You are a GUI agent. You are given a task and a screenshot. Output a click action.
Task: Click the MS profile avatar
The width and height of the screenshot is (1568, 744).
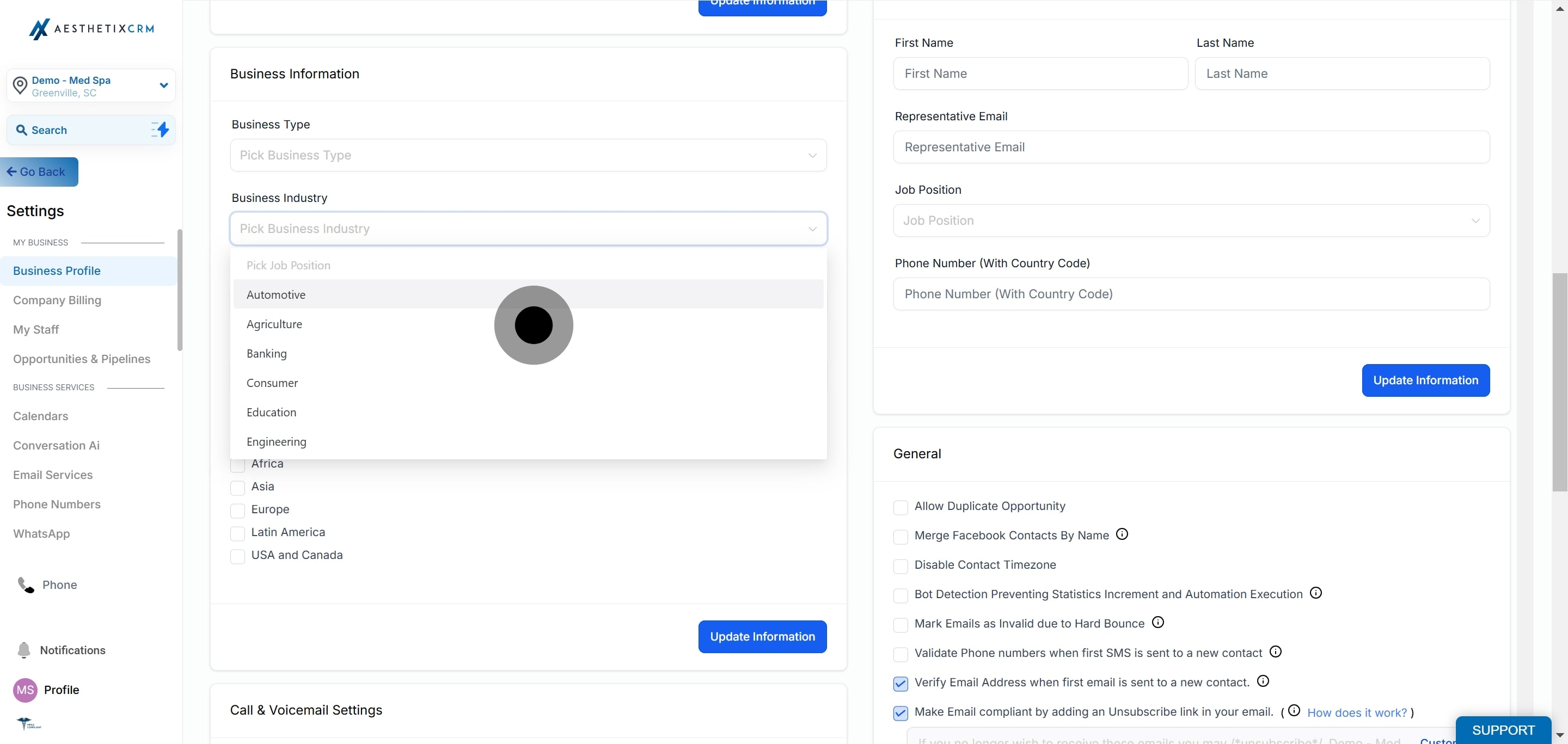click(x=25, y=690)
